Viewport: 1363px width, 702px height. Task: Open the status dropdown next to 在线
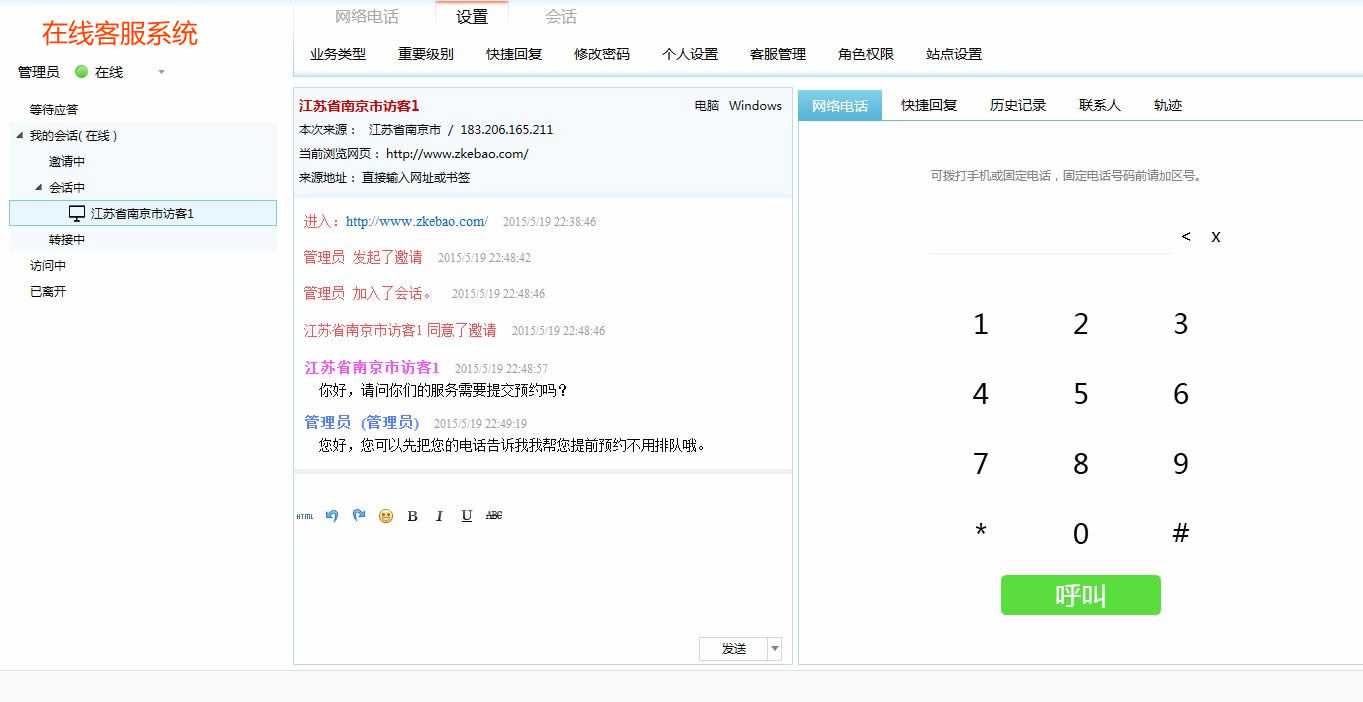[x=160, y=72]
